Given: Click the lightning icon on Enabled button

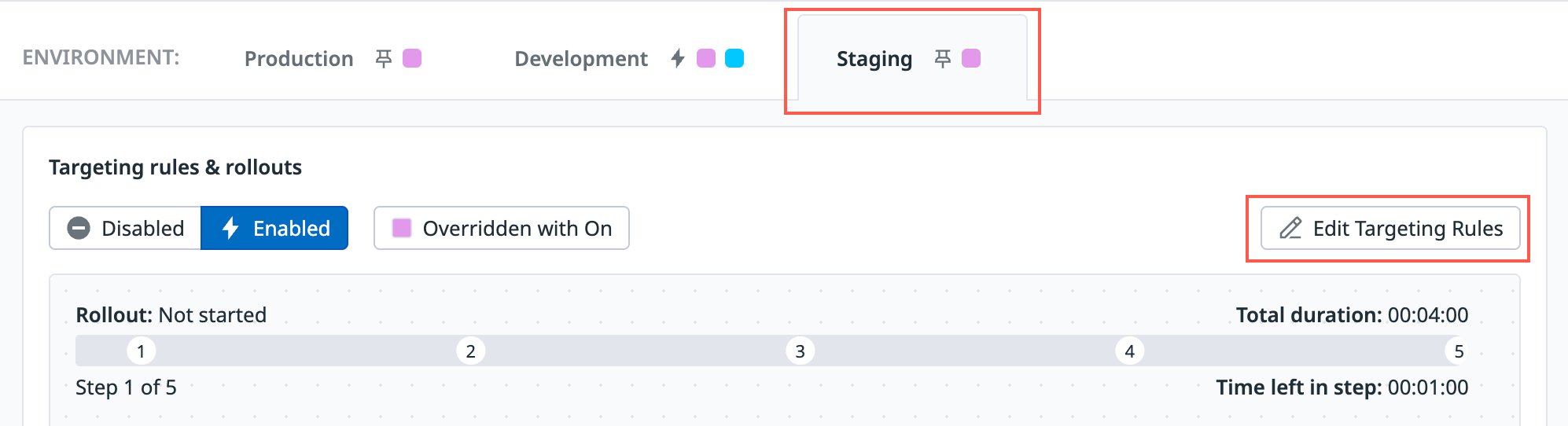Looking at the screenshot, I should click(230, 229).
